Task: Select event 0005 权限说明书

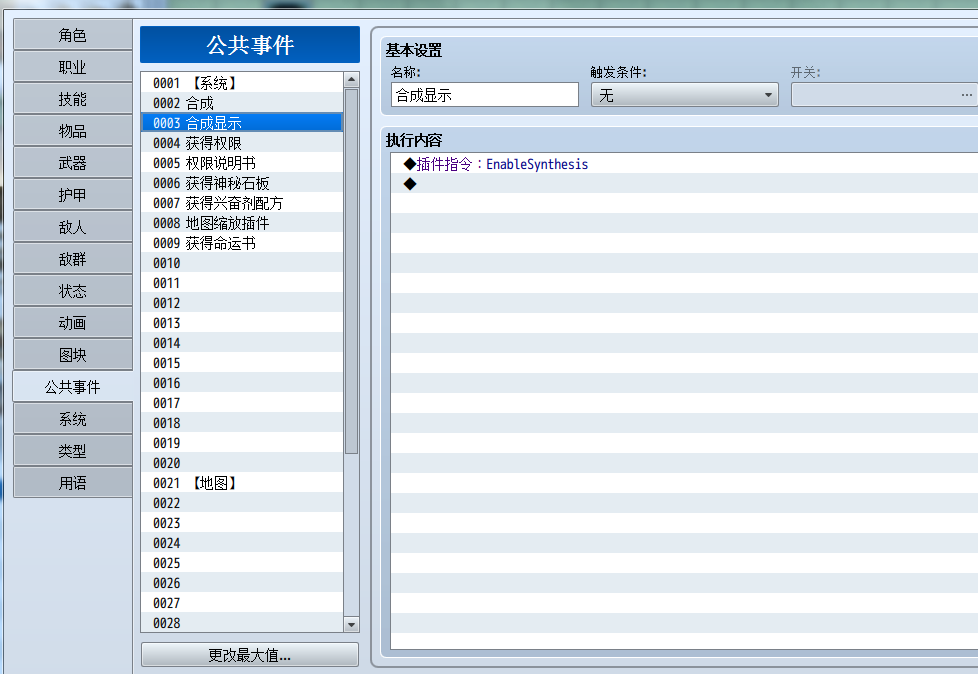Action: point(242,163)
